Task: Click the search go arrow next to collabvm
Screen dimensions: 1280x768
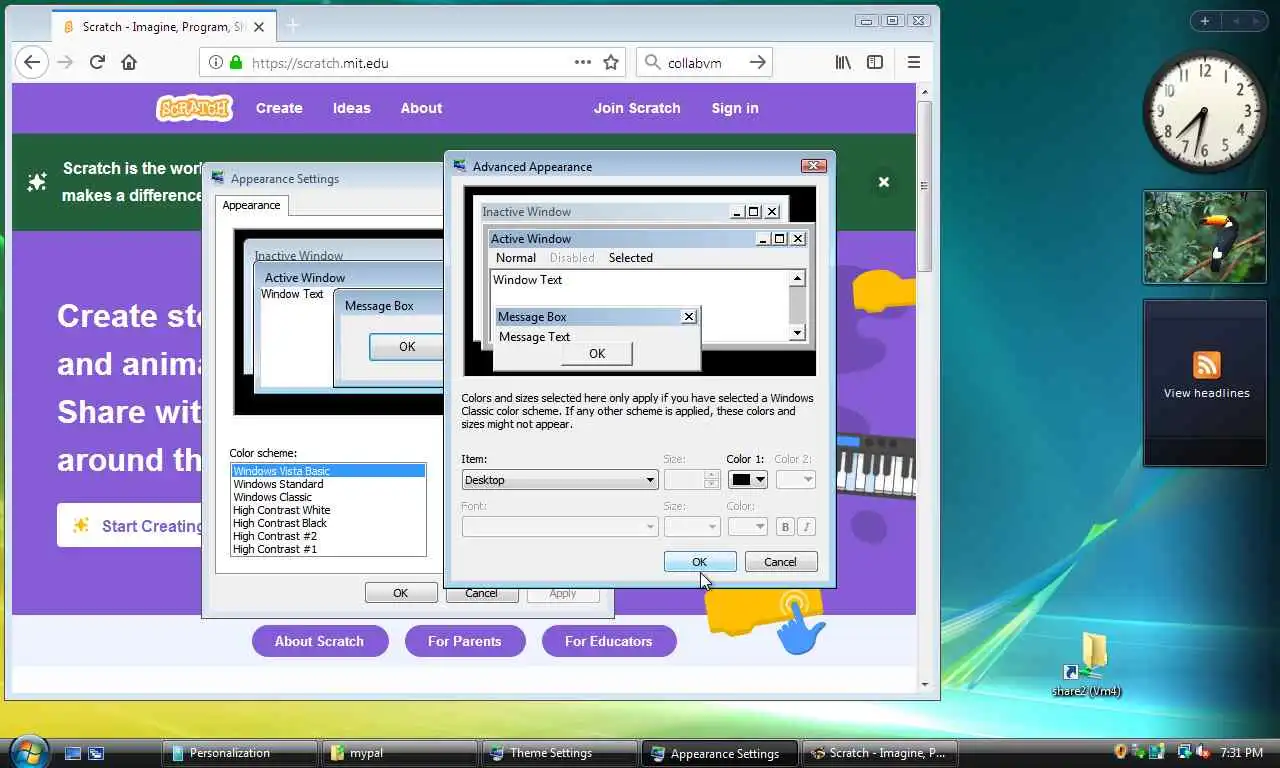Action: [758, 62]
